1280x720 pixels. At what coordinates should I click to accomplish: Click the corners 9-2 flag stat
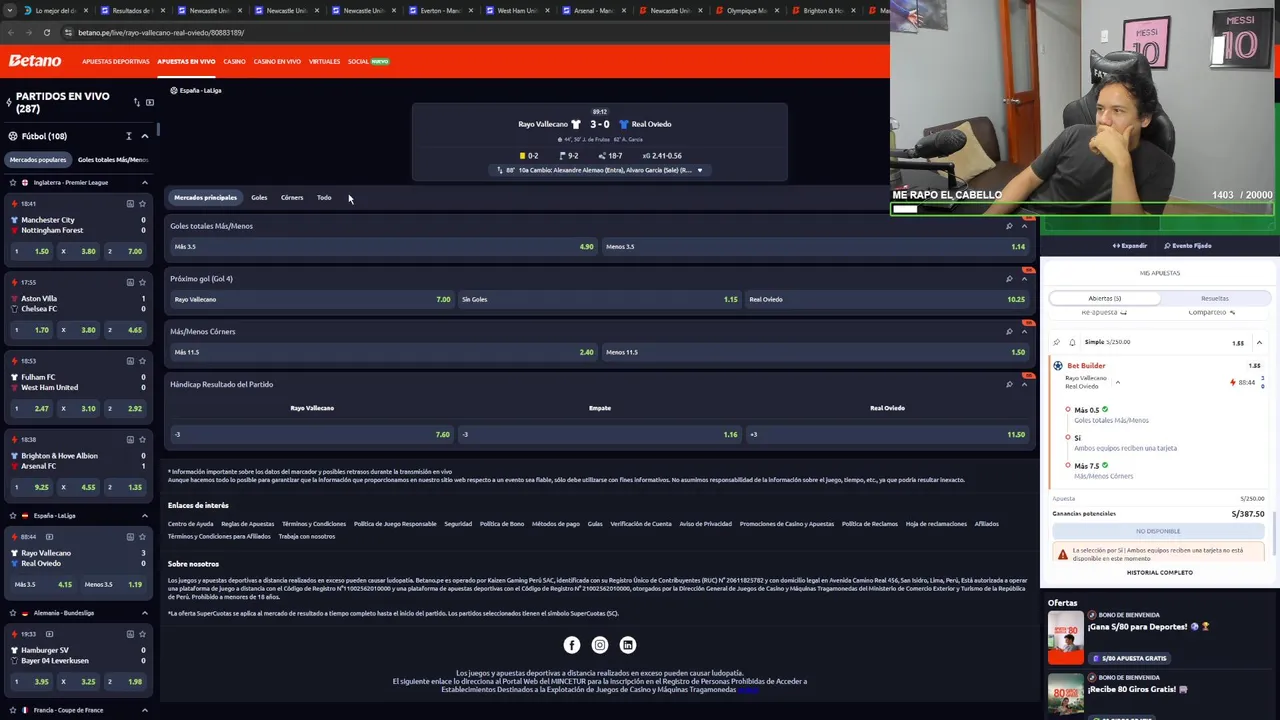coord(568,156)
